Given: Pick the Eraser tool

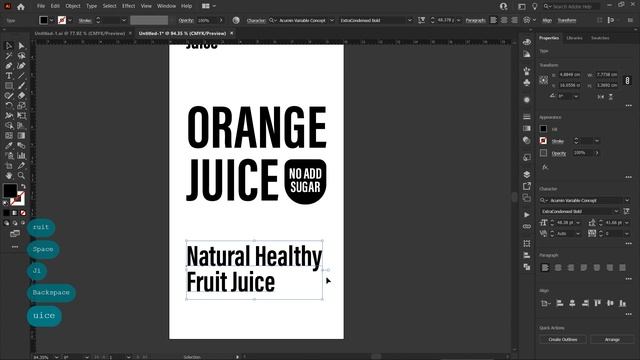Looking at the screenshot, I should click(21, 96).
